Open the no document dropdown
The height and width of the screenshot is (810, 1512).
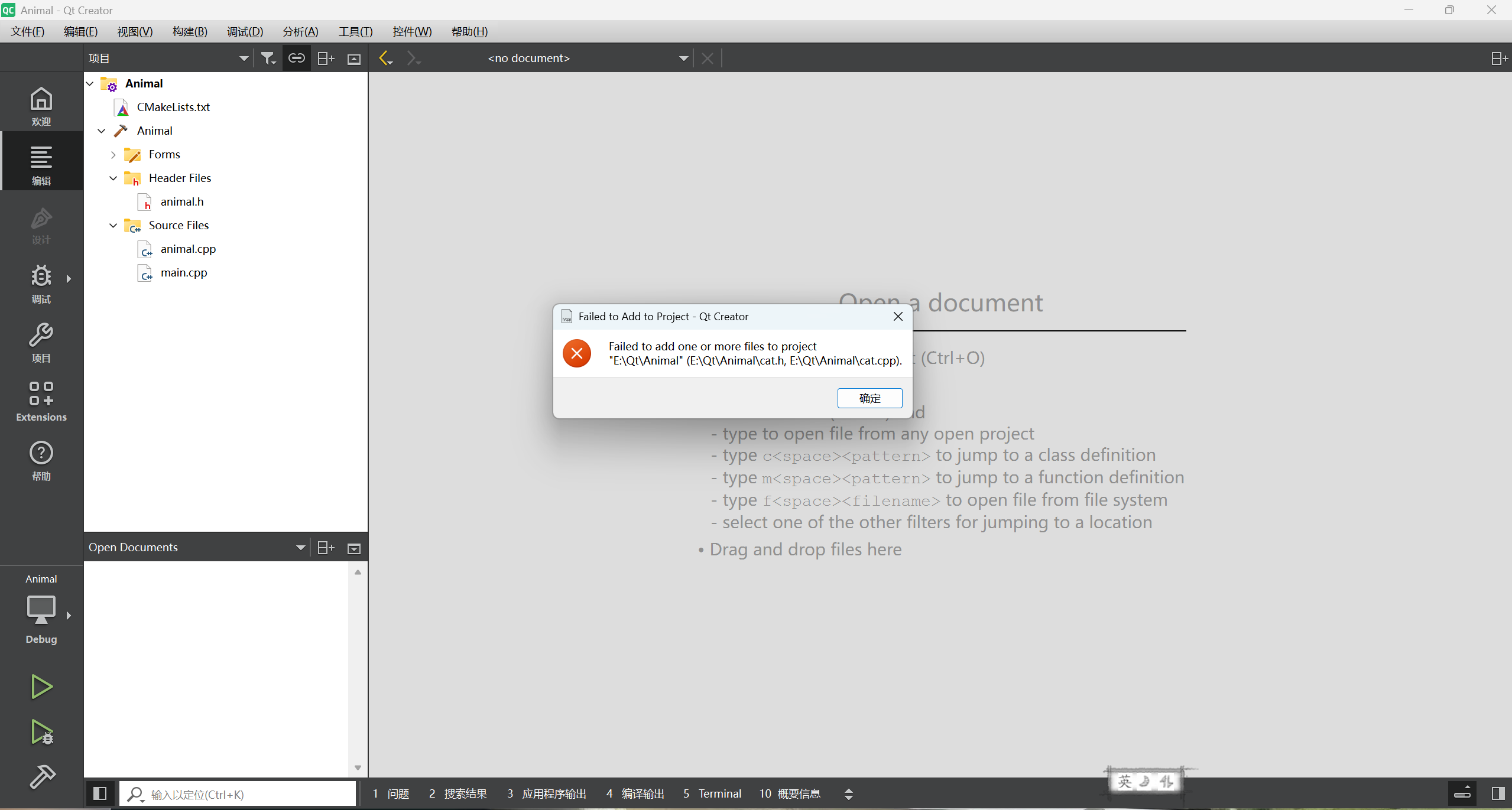(x=684, y=58)
